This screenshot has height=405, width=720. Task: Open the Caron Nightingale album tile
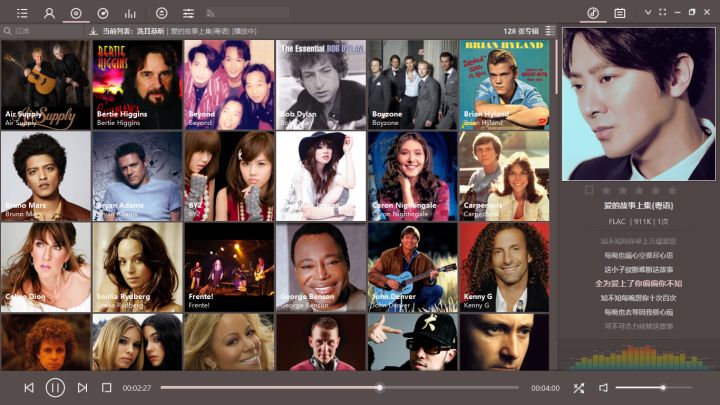pyautogui.click(x=412, y=176)
